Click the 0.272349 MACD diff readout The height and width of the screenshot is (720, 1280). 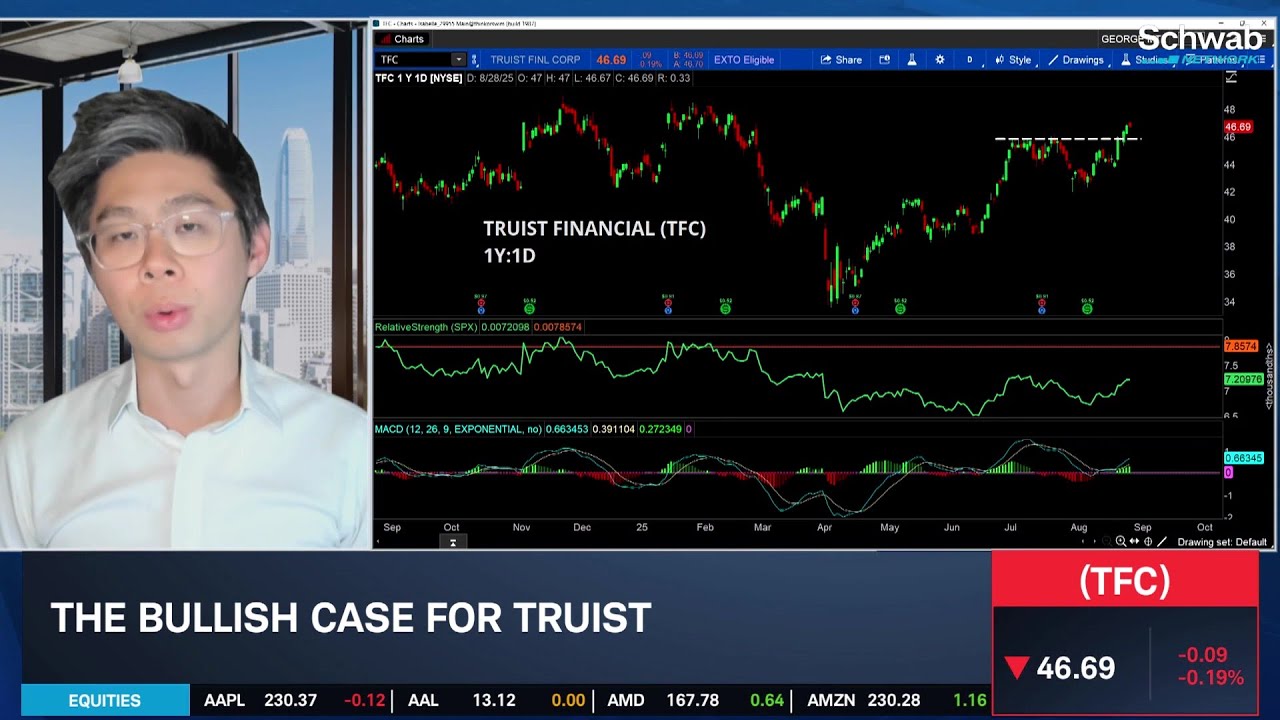[660, 429]
